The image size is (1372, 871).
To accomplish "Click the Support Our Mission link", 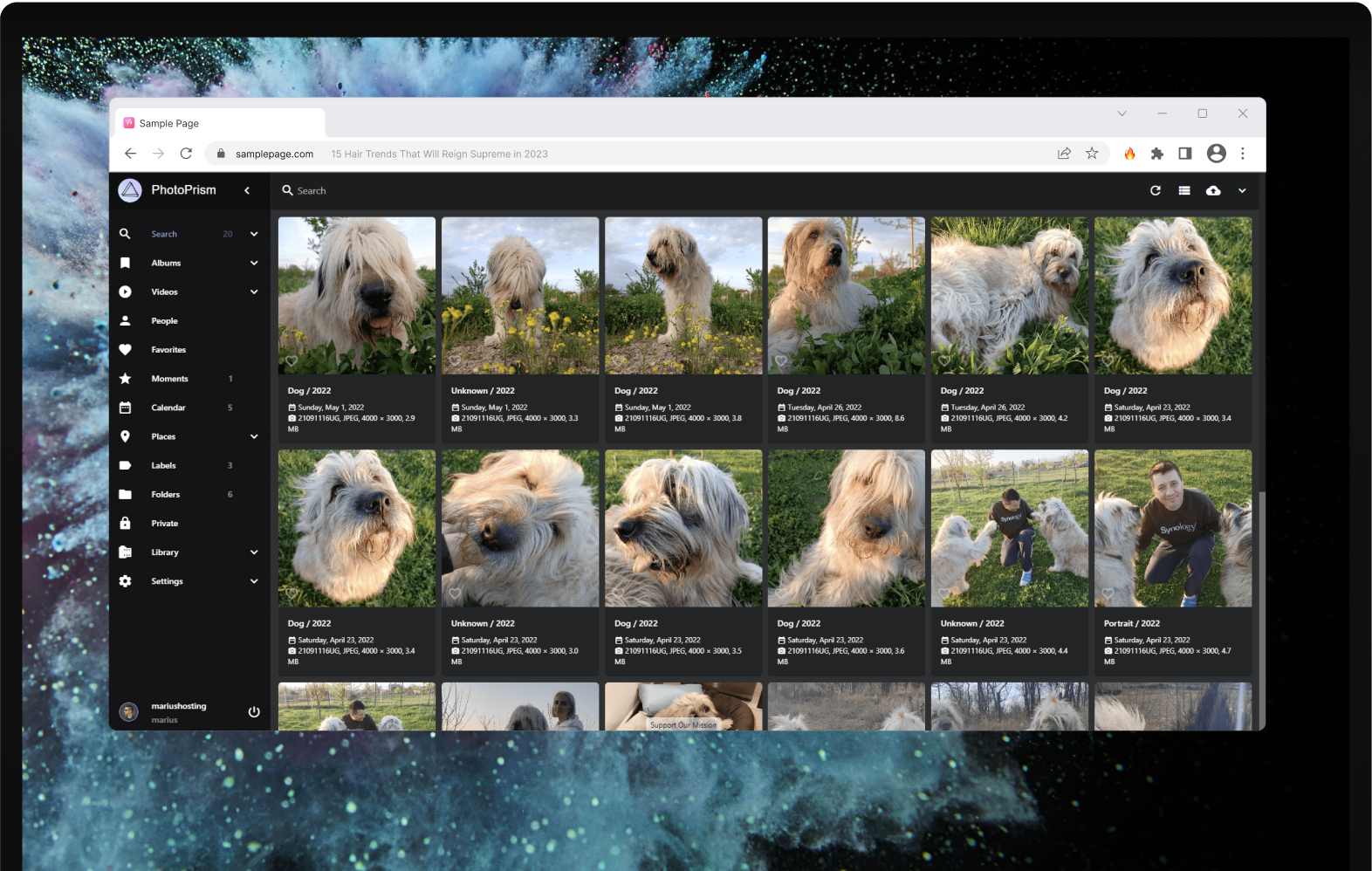I will tap(683, 725).
